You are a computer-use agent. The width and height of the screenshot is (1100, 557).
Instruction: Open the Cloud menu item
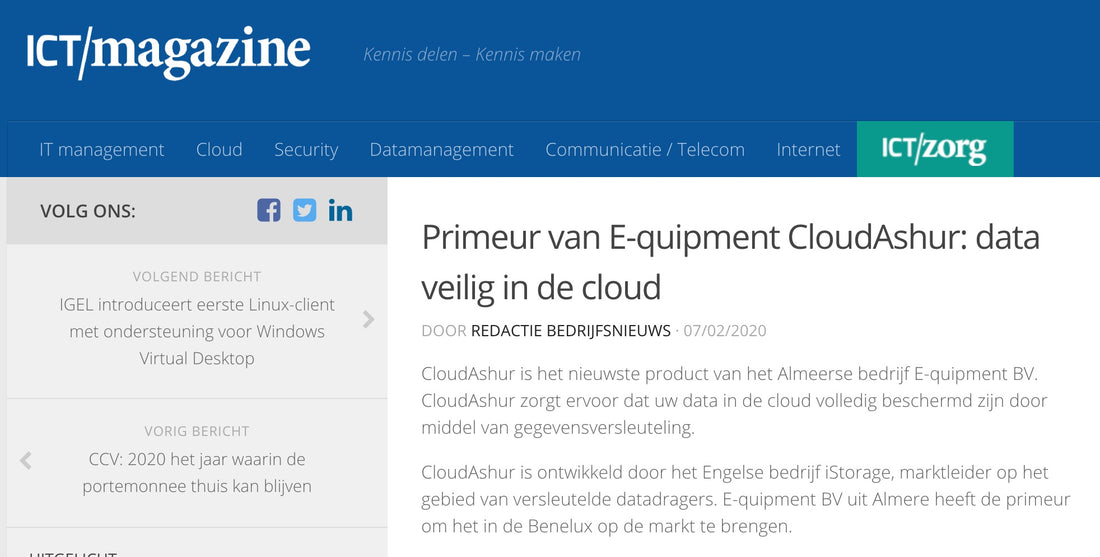click(x=219, y=150)
